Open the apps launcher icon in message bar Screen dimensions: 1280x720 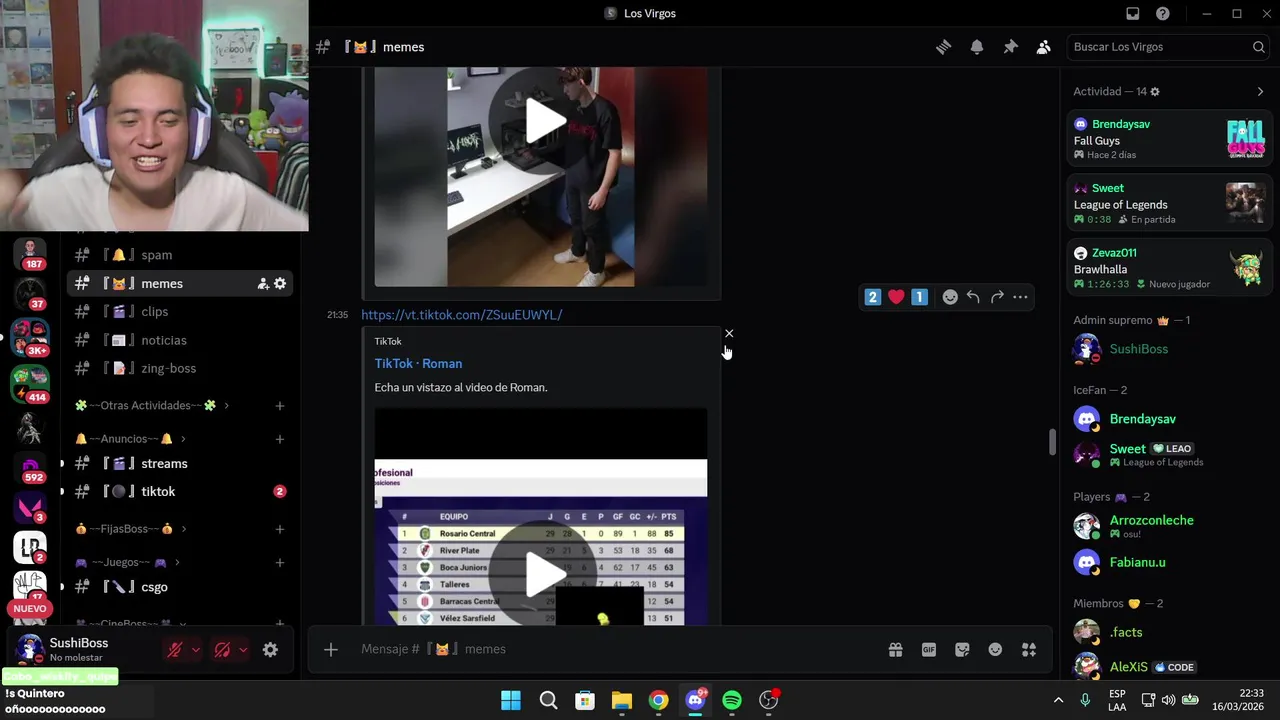pos(1029,650)
